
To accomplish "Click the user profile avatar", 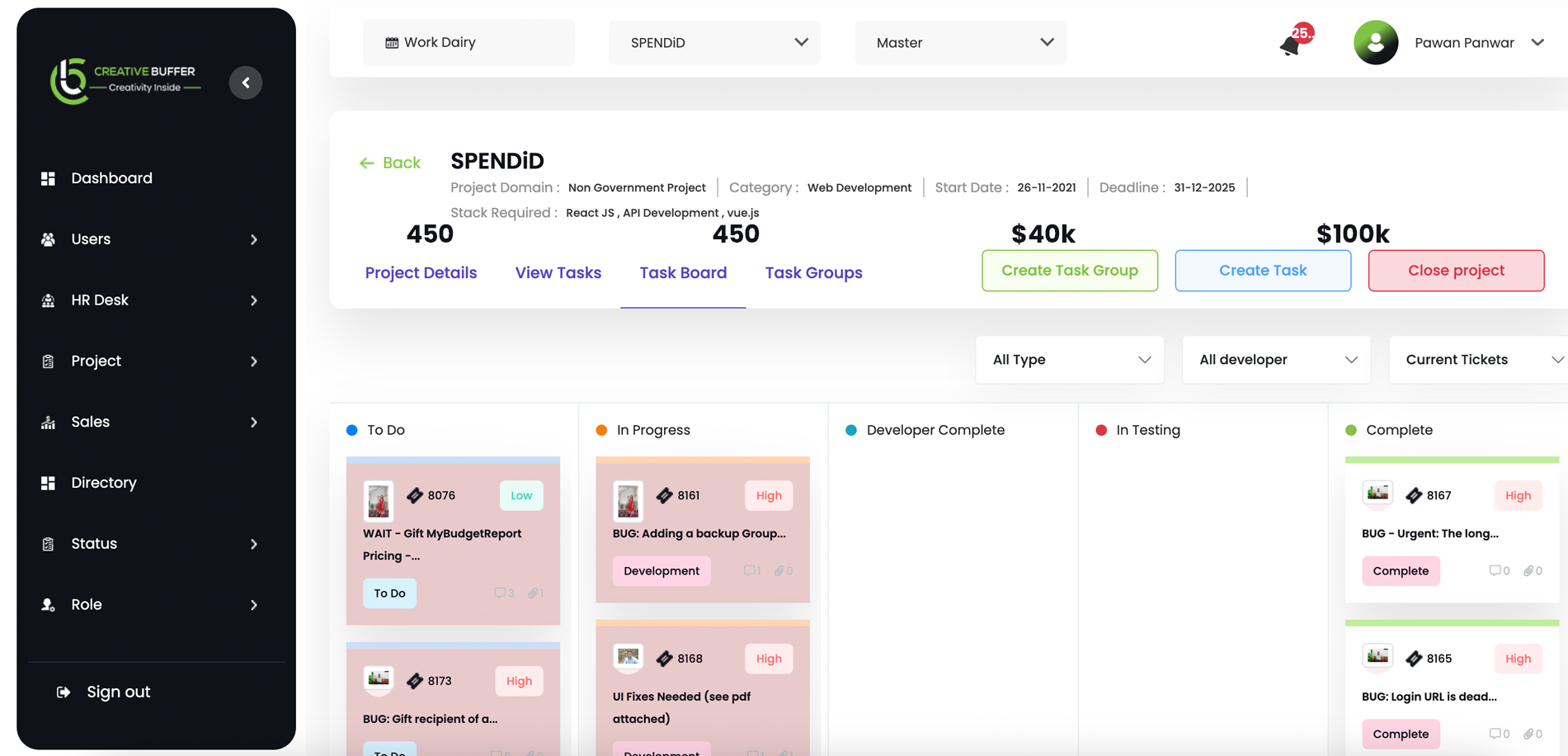I will tap(1375, 43).
